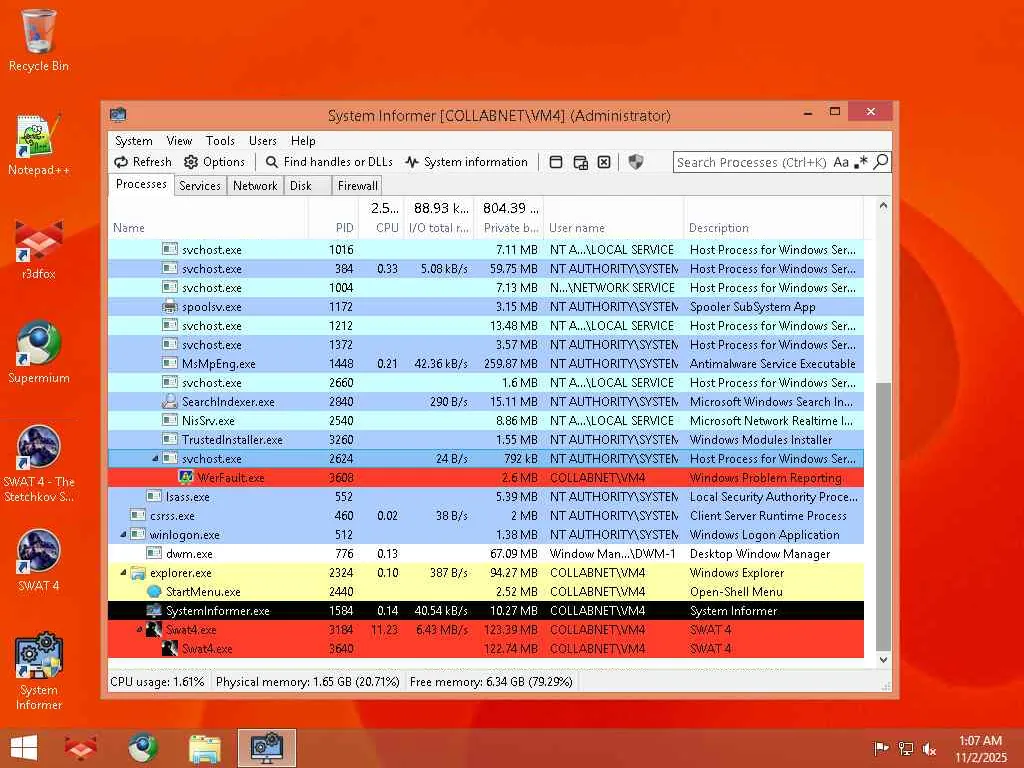Click the scrollbar up arrow
This screenshot has height=768, width=1024.
(x=883, y=206)
